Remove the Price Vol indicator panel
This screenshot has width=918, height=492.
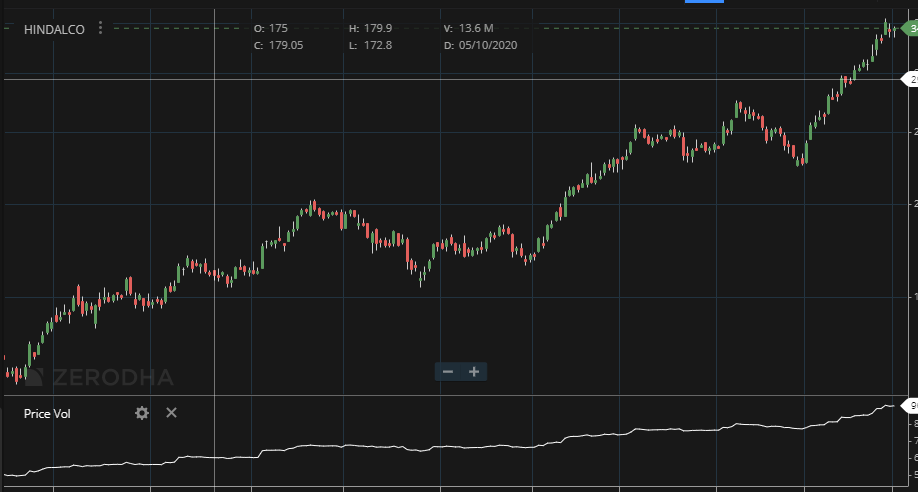(171, 413)
